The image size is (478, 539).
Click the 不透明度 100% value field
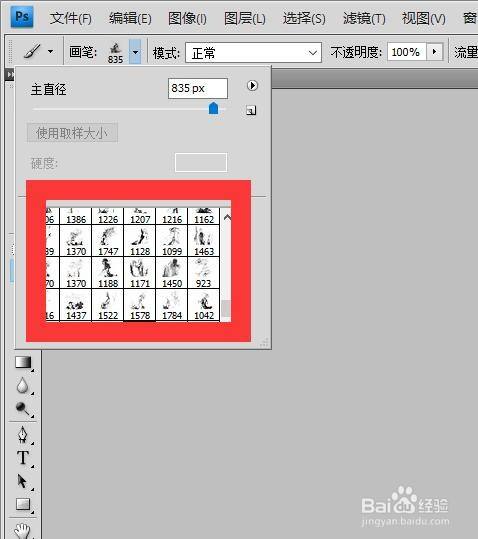407,52
